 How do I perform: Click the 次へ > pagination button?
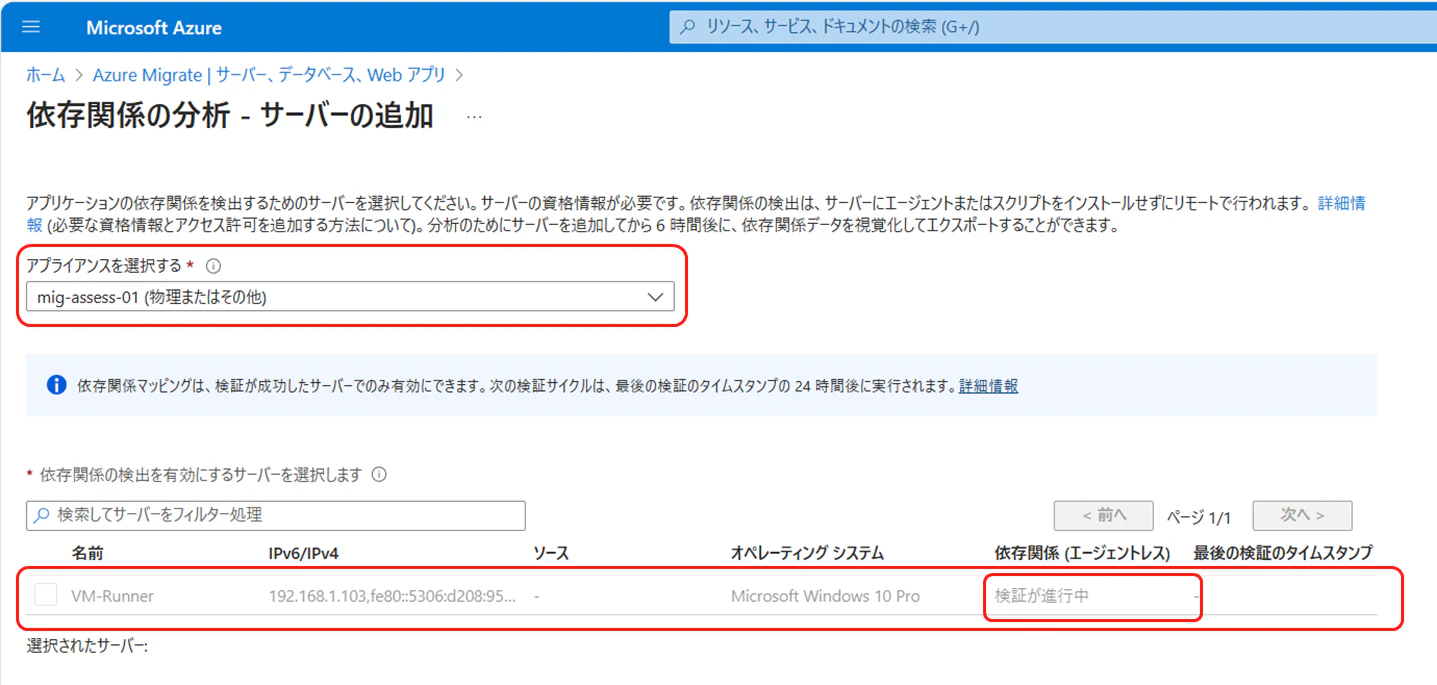coord(1302,516)
